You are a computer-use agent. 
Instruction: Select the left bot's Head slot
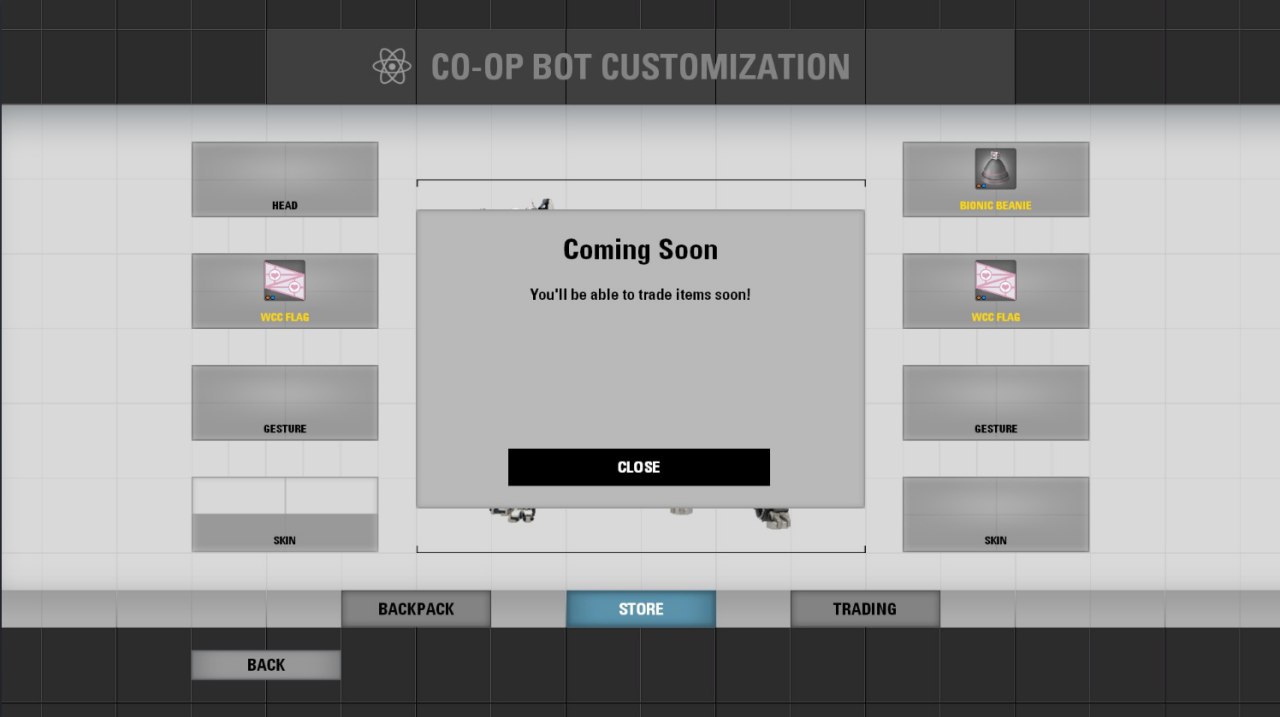pos(285,179)
